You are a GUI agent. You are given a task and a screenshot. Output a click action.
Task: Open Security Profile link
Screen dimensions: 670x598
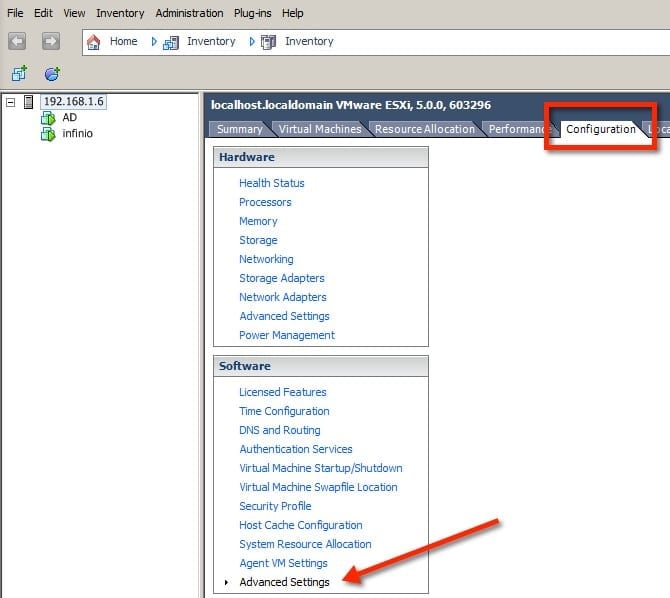click(x=276, y=506)
